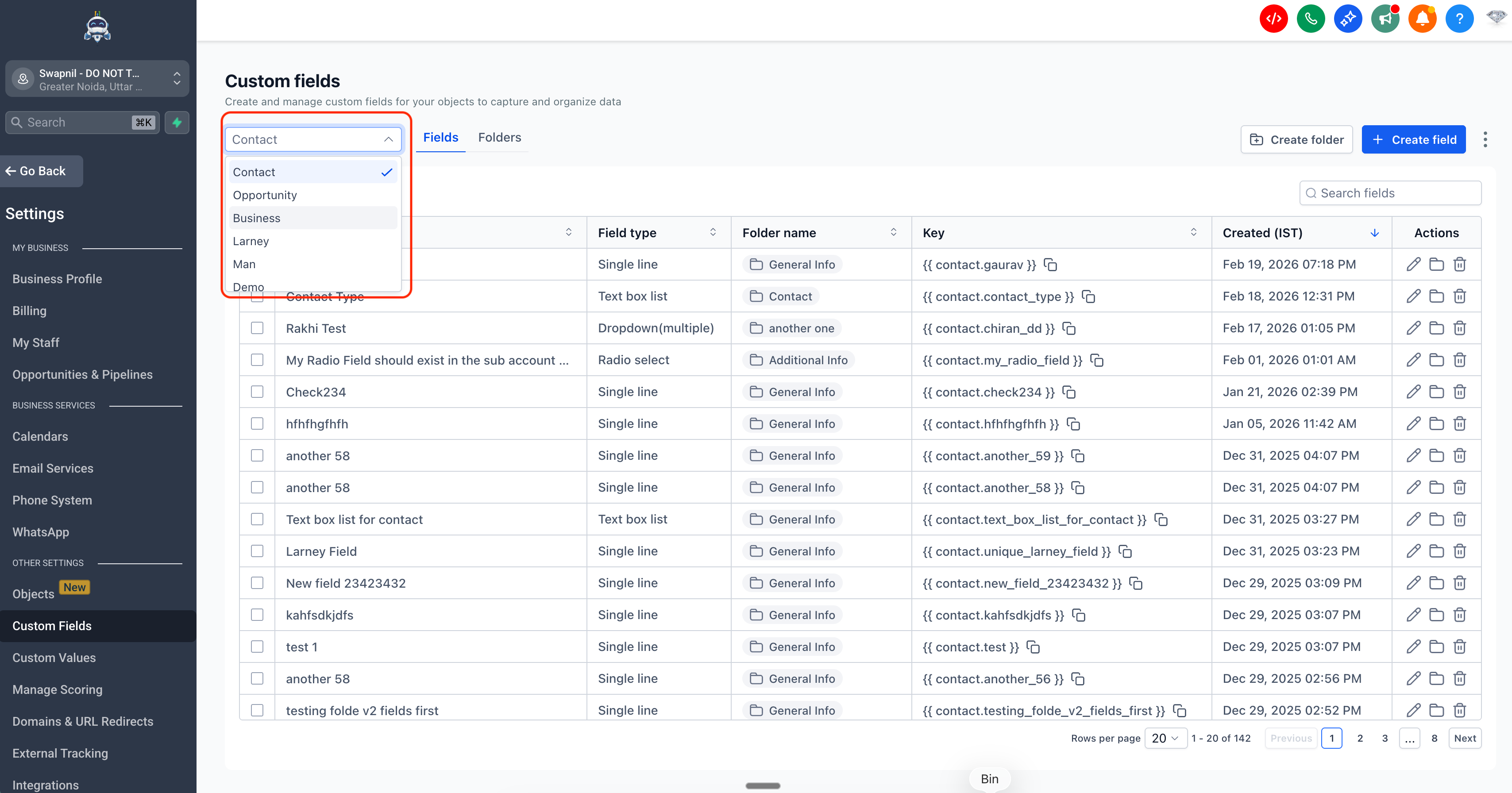
Task: View announcements via the megaphone icon
Action: [1385, 18]
